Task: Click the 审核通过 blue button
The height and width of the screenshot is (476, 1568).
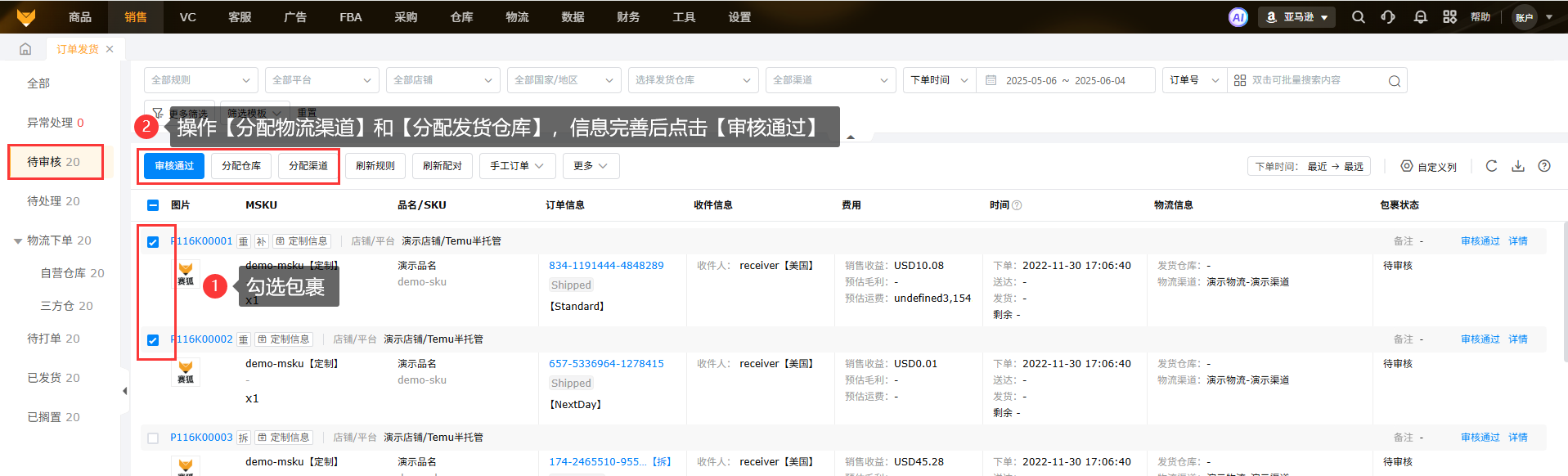Action: coord(174,166)
